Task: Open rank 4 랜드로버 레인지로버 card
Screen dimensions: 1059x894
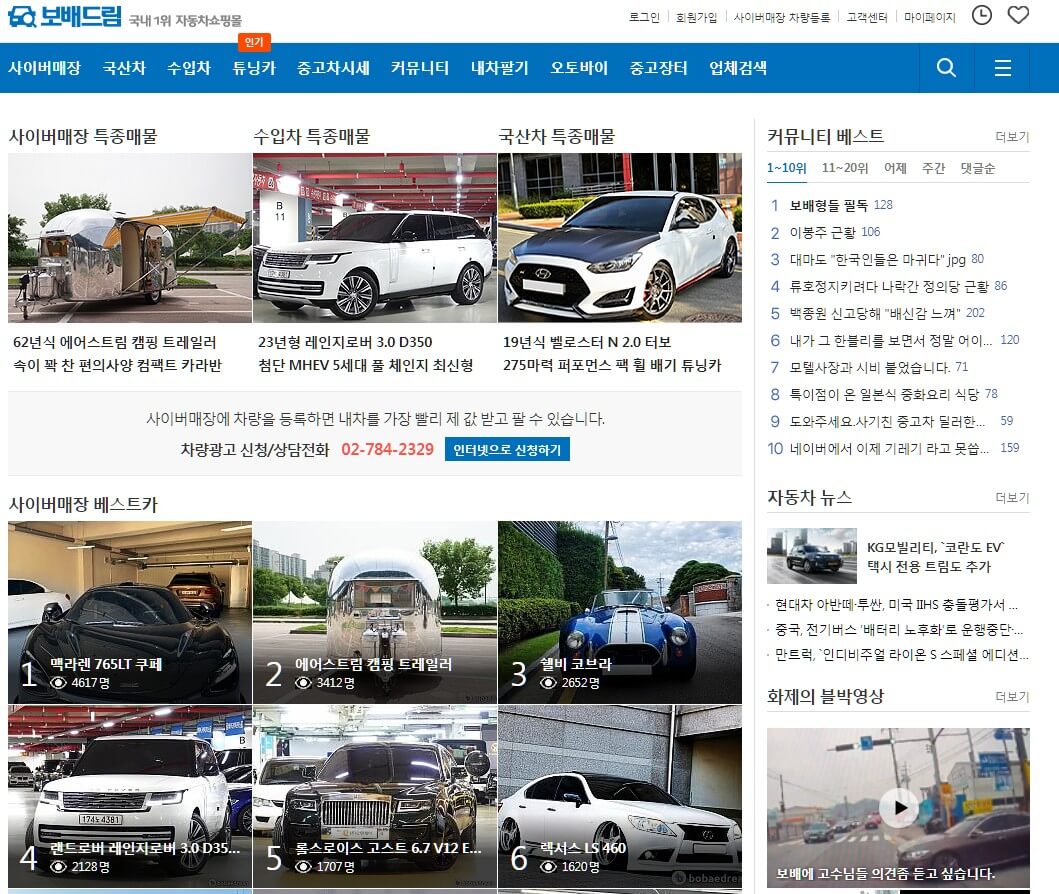Action: point(130,797)
